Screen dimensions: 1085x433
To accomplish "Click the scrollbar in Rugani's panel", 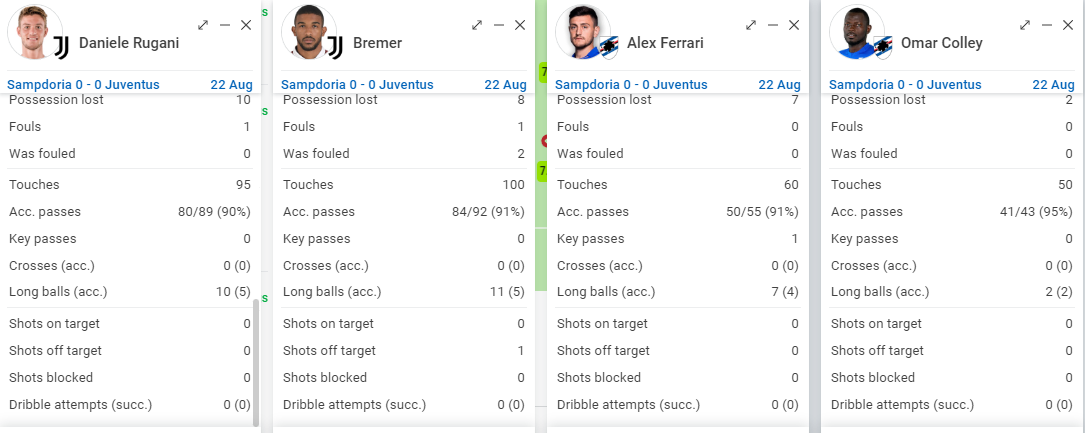I will pyautogui.click(x=255, y=360).
